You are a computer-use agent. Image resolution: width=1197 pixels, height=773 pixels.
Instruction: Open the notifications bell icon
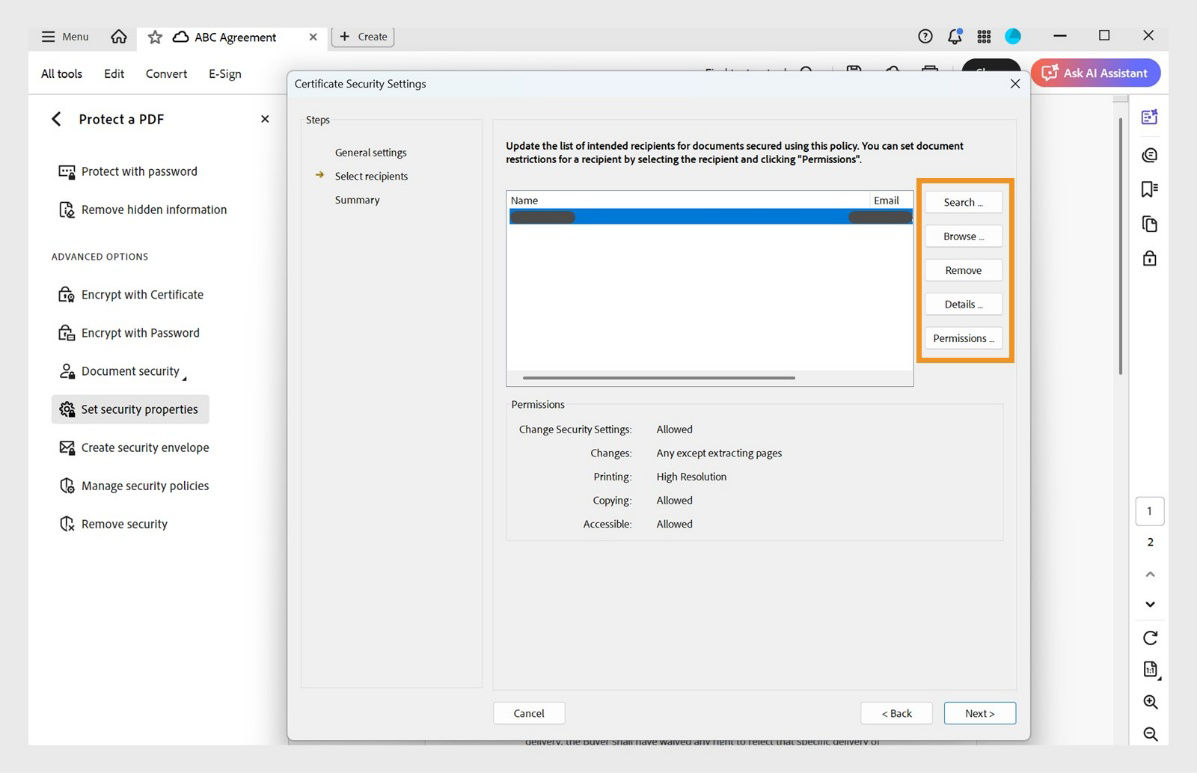tap(954, 36)
